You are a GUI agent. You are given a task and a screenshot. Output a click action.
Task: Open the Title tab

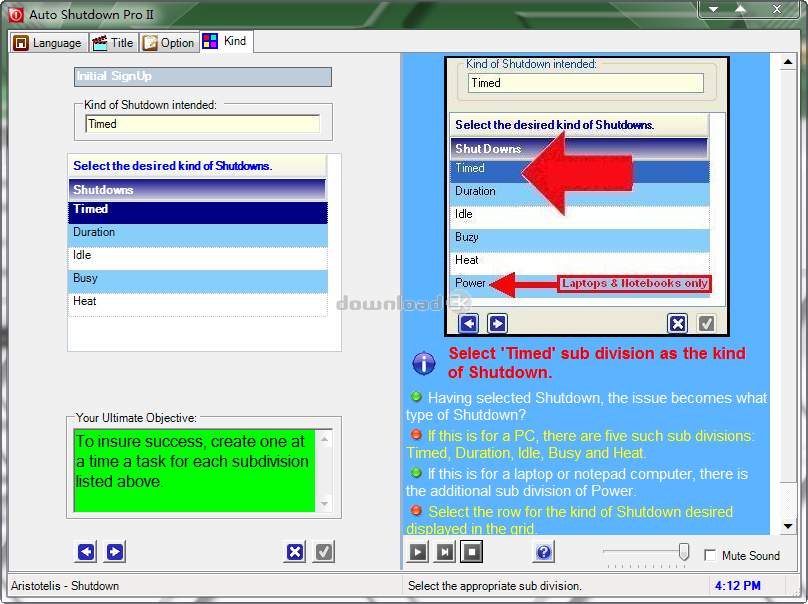[x=113, y=43]
